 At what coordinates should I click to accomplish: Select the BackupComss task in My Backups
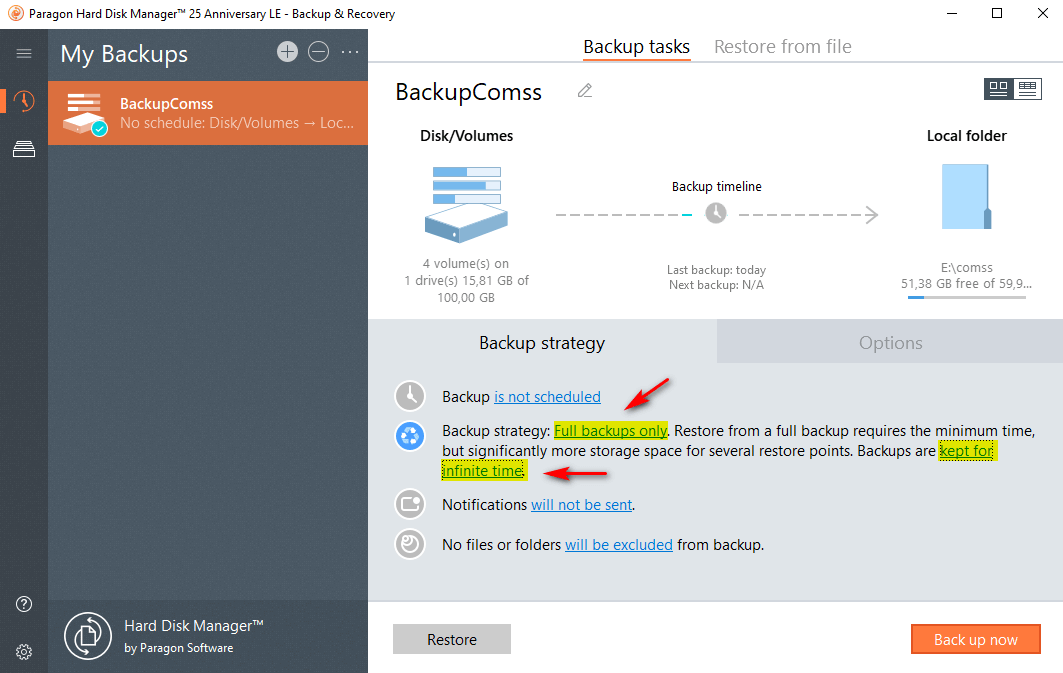tap(208, 113)
